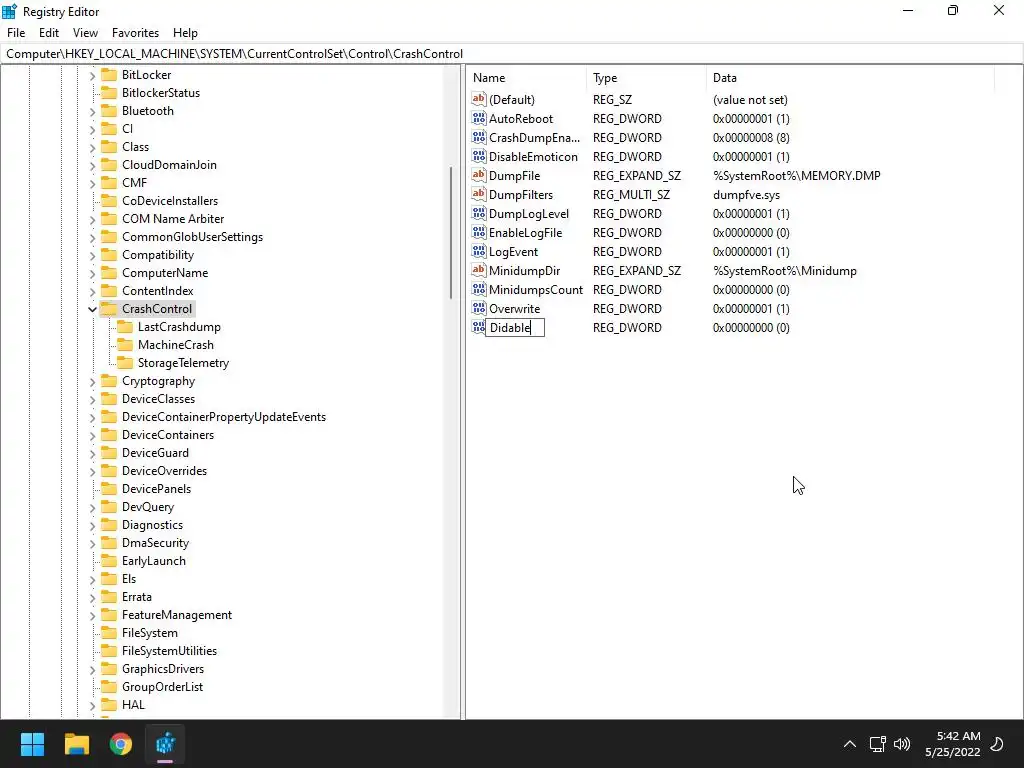Expand the DeviceGuard key

[92, 453]
